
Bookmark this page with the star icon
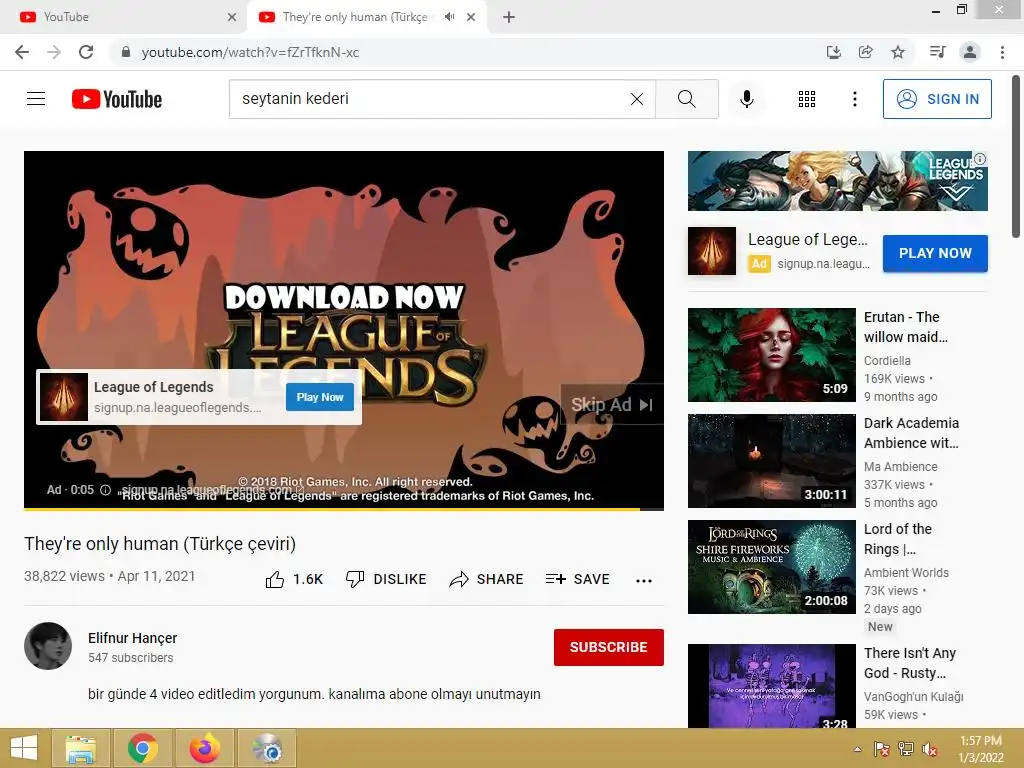898,52
